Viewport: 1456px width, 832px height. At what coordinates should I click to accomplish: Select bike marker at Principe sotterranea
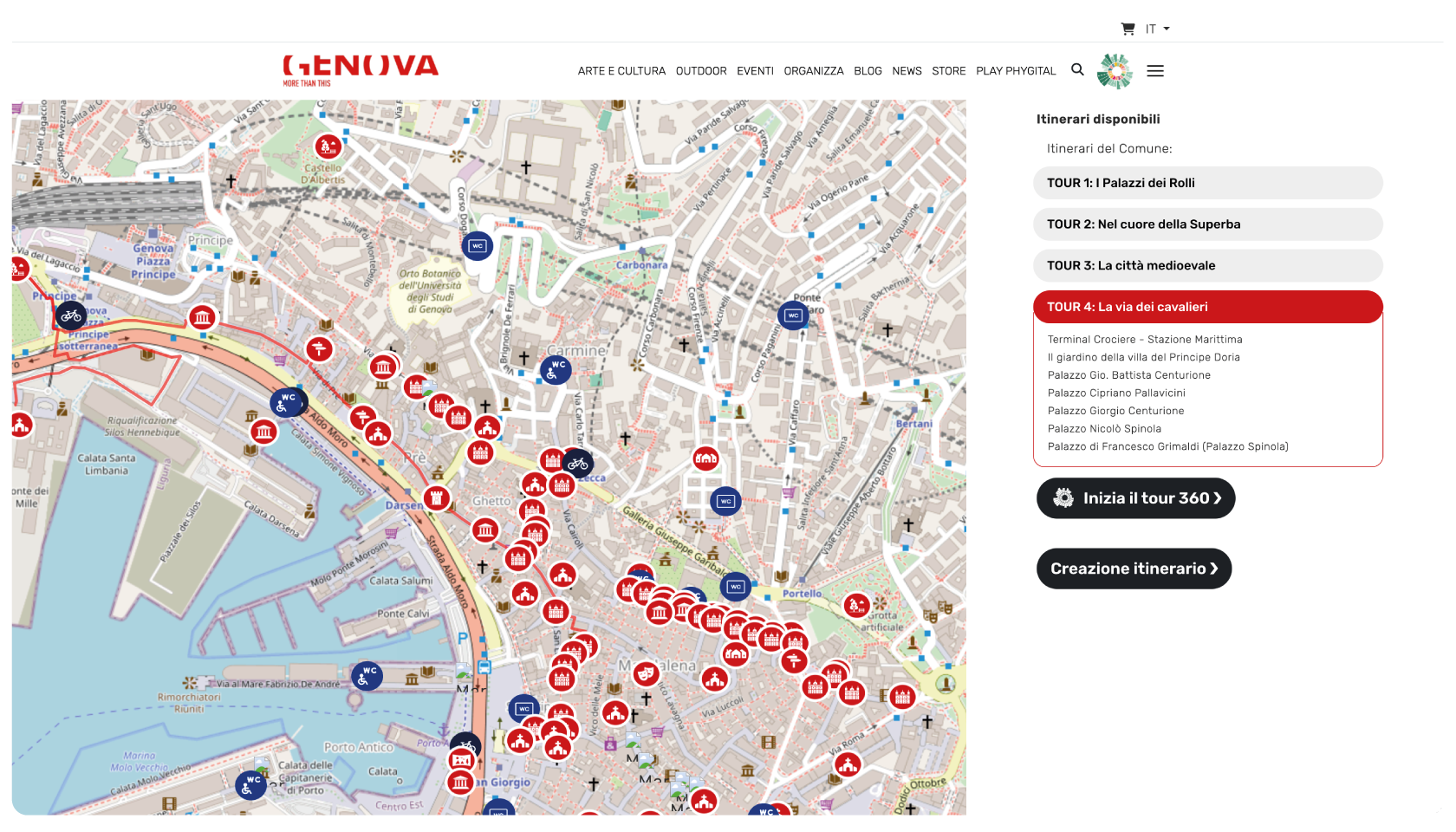coord(71,315)
